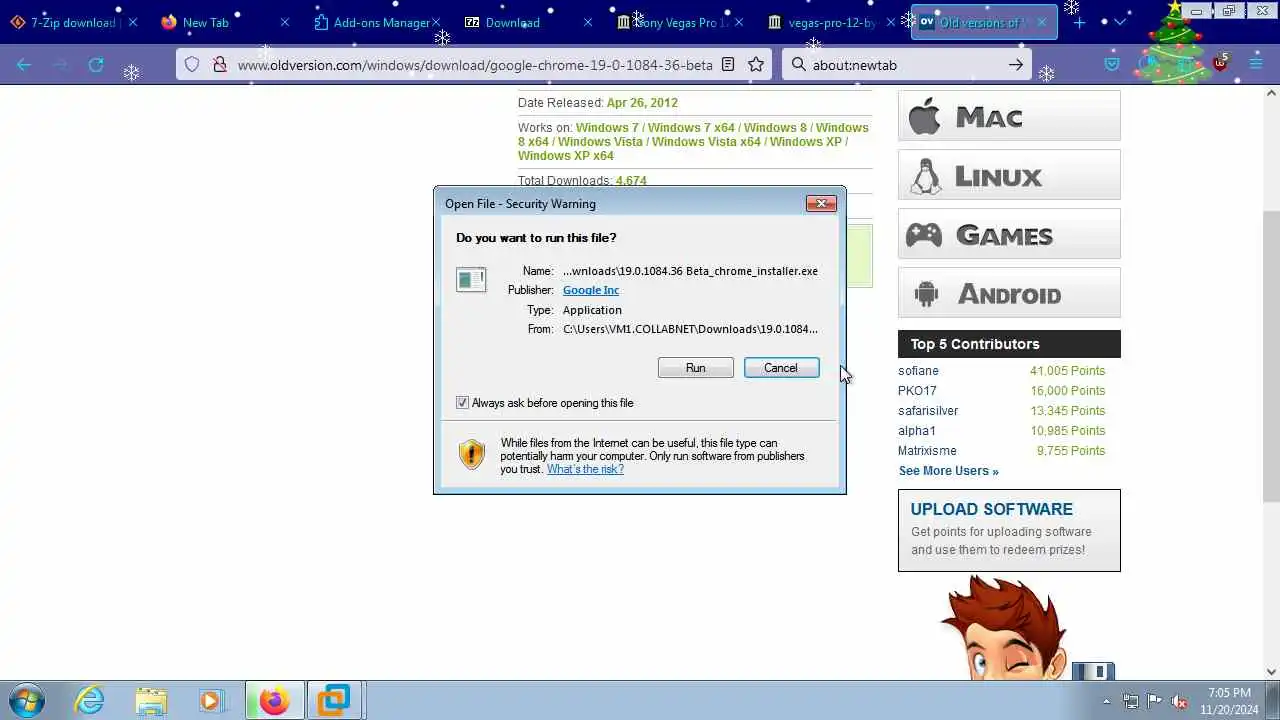The height and width of the screenshot is (720, 1280).
Task: Open the Action Center flag icon
Action: tap(1155, 701)
